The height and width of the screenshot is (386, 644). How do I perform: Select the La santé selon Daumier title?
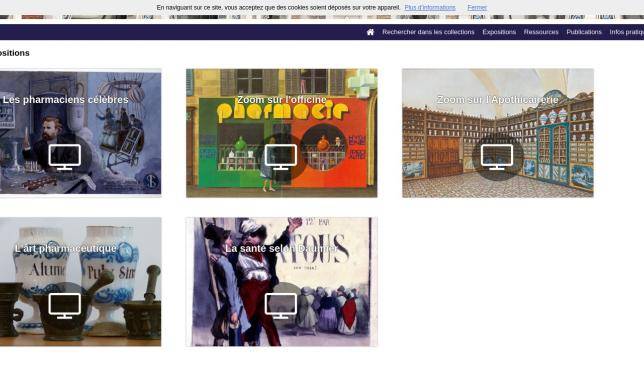281,249
